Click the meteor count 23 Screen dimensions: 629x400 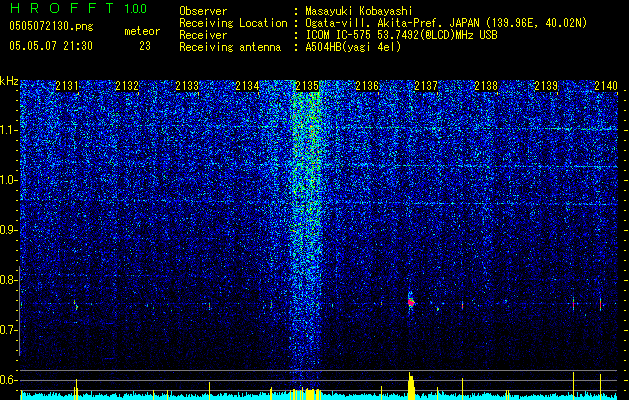pos(145,46)
